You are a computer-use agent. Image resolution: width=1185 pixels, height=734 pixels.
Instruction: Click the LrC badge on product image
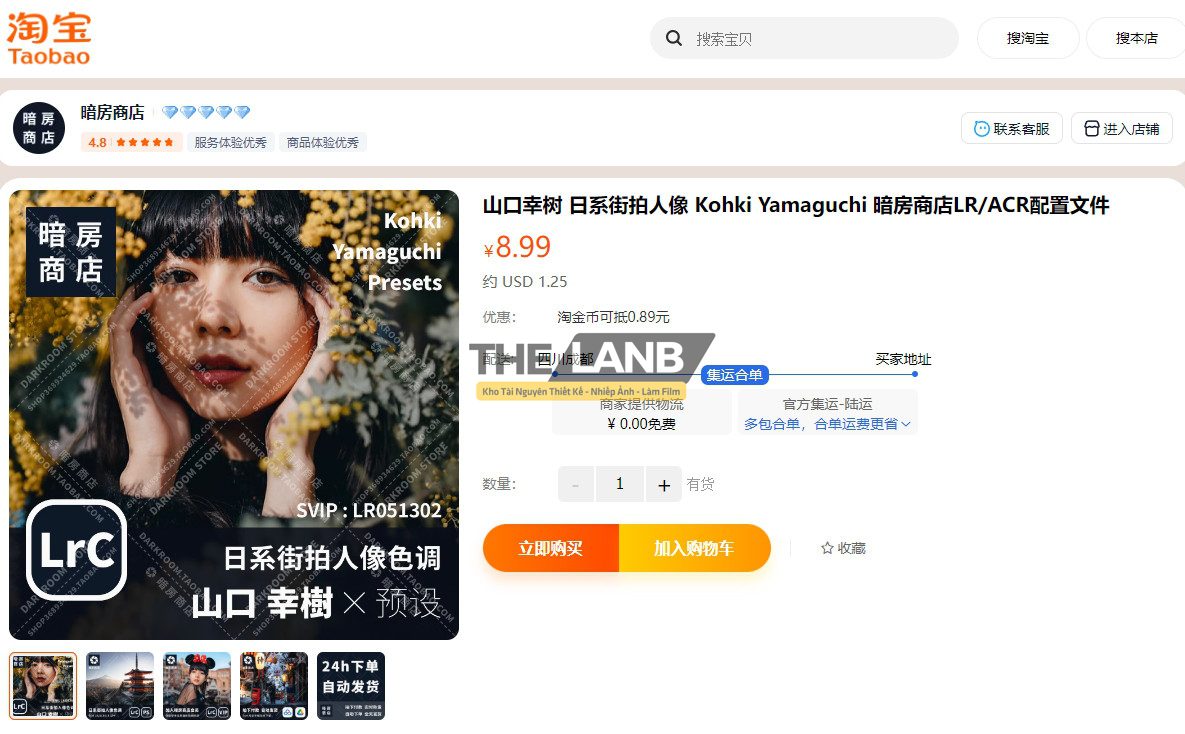click(76, 550)
